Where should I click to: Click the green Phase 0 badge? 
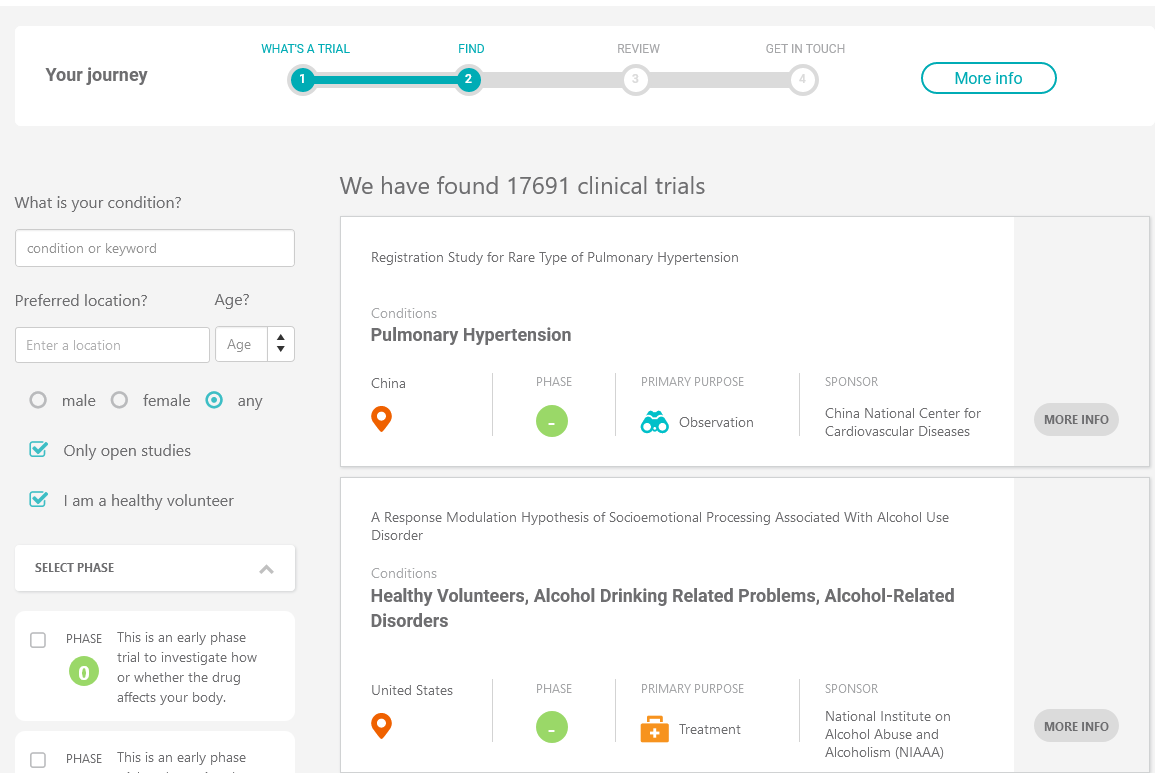tap(84, 671)
